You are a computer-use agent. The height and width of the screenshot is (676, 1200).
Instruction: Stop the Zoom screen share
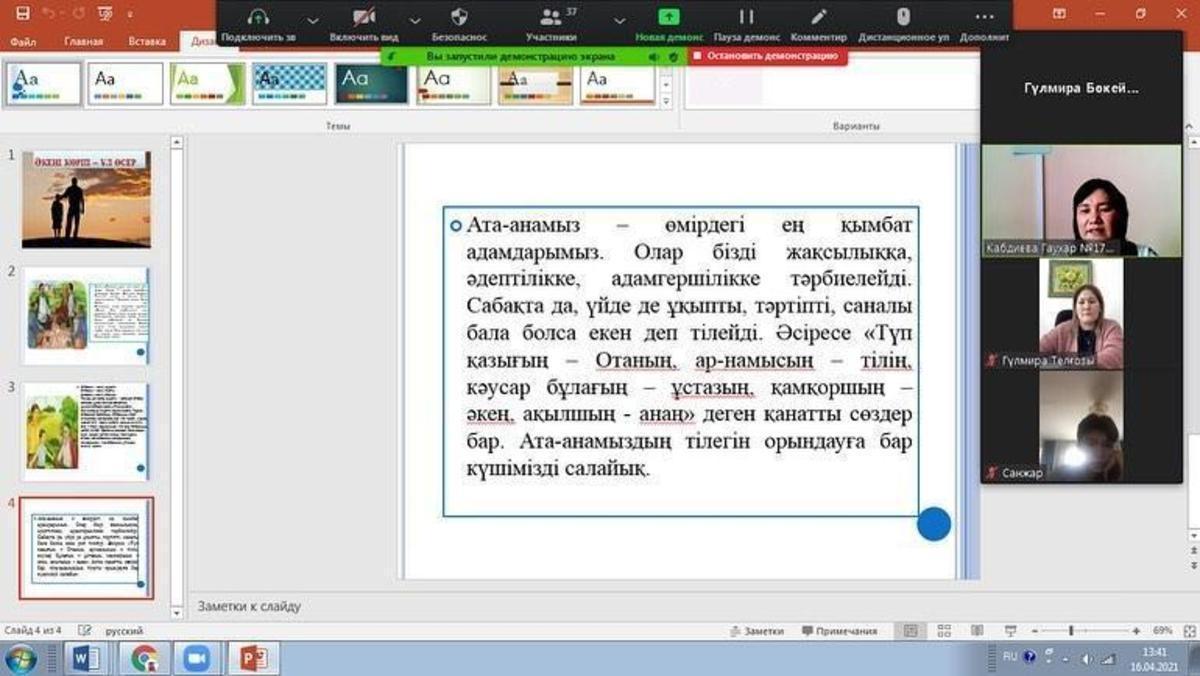click(x=767, y=57)
